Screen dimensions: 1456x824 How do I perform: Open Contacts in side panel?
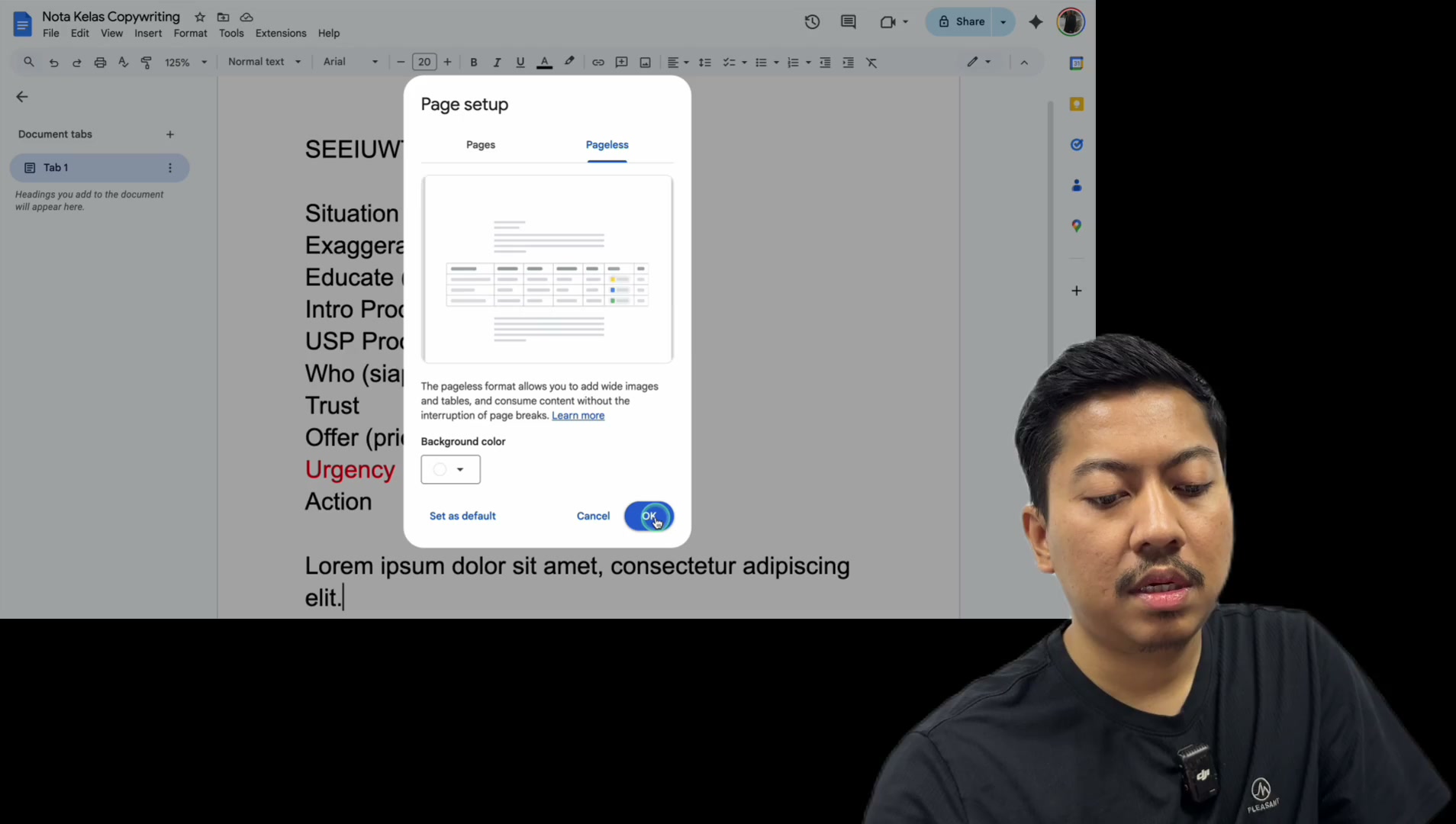[1077, 185]
